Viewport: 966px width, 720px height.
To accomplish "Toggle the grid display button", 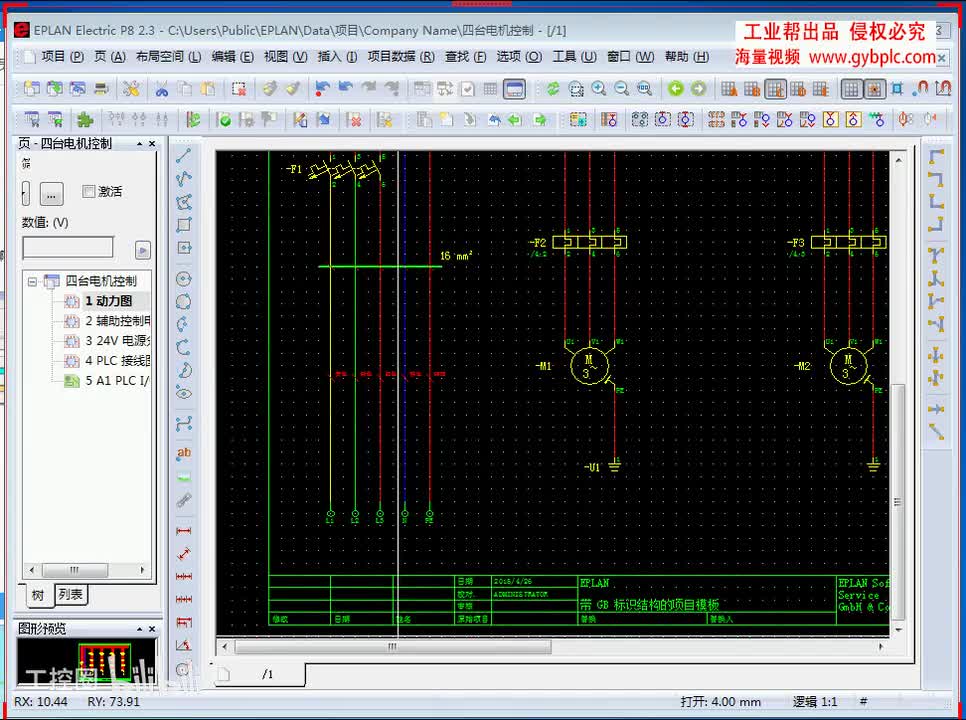I will coord(851,89).
